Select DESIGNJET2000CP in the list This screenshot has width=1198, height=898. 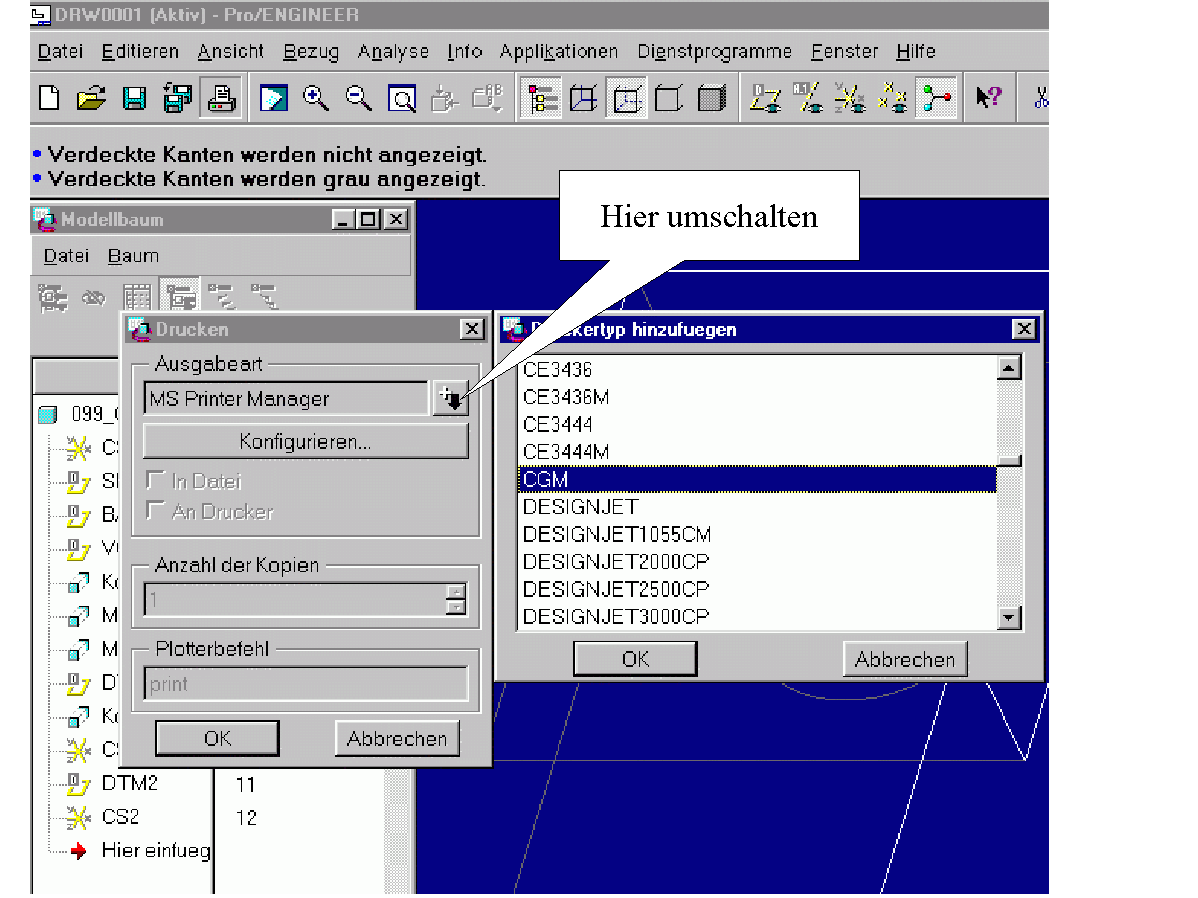coord(757,562)
